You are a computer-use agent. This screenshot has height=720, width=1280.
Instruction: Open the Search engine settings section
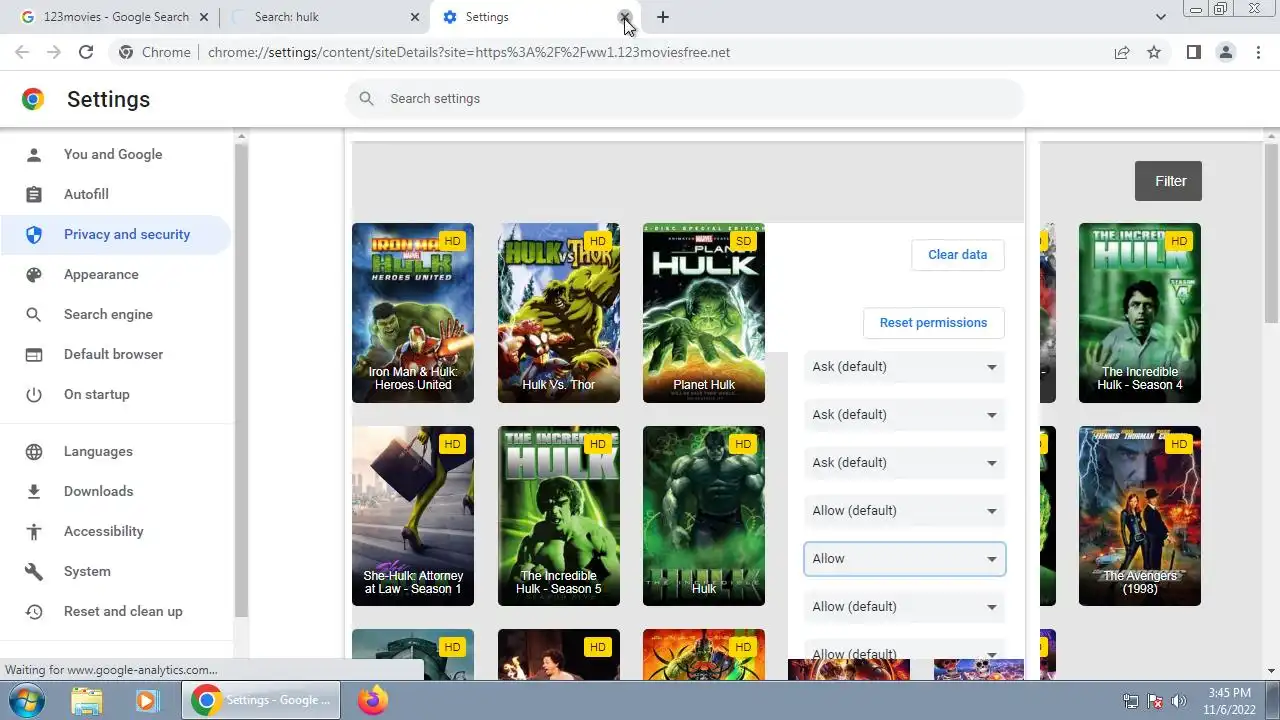115,314
